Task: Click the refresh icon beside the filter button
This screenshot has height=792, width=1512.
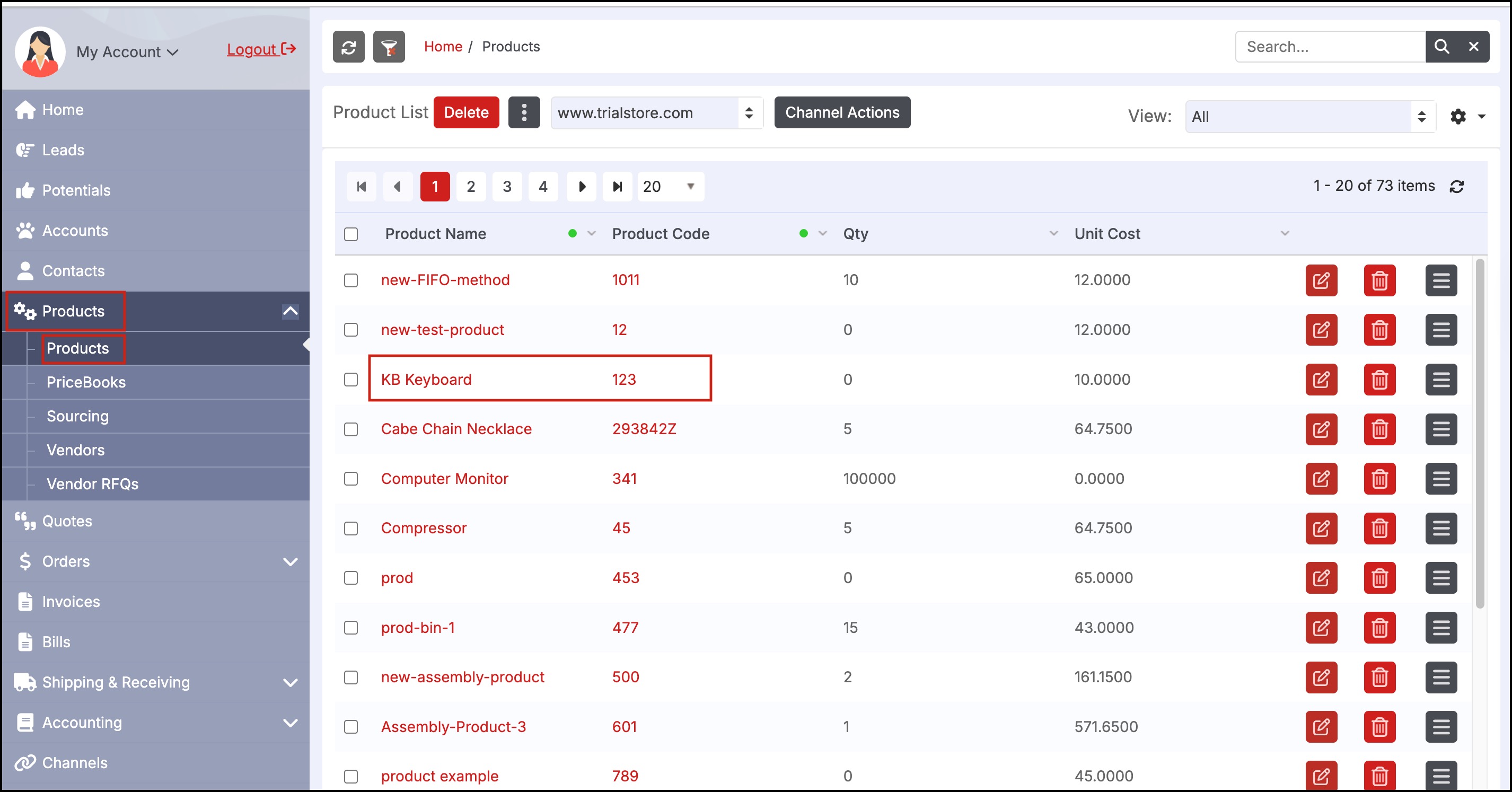Action: point(349,47)
